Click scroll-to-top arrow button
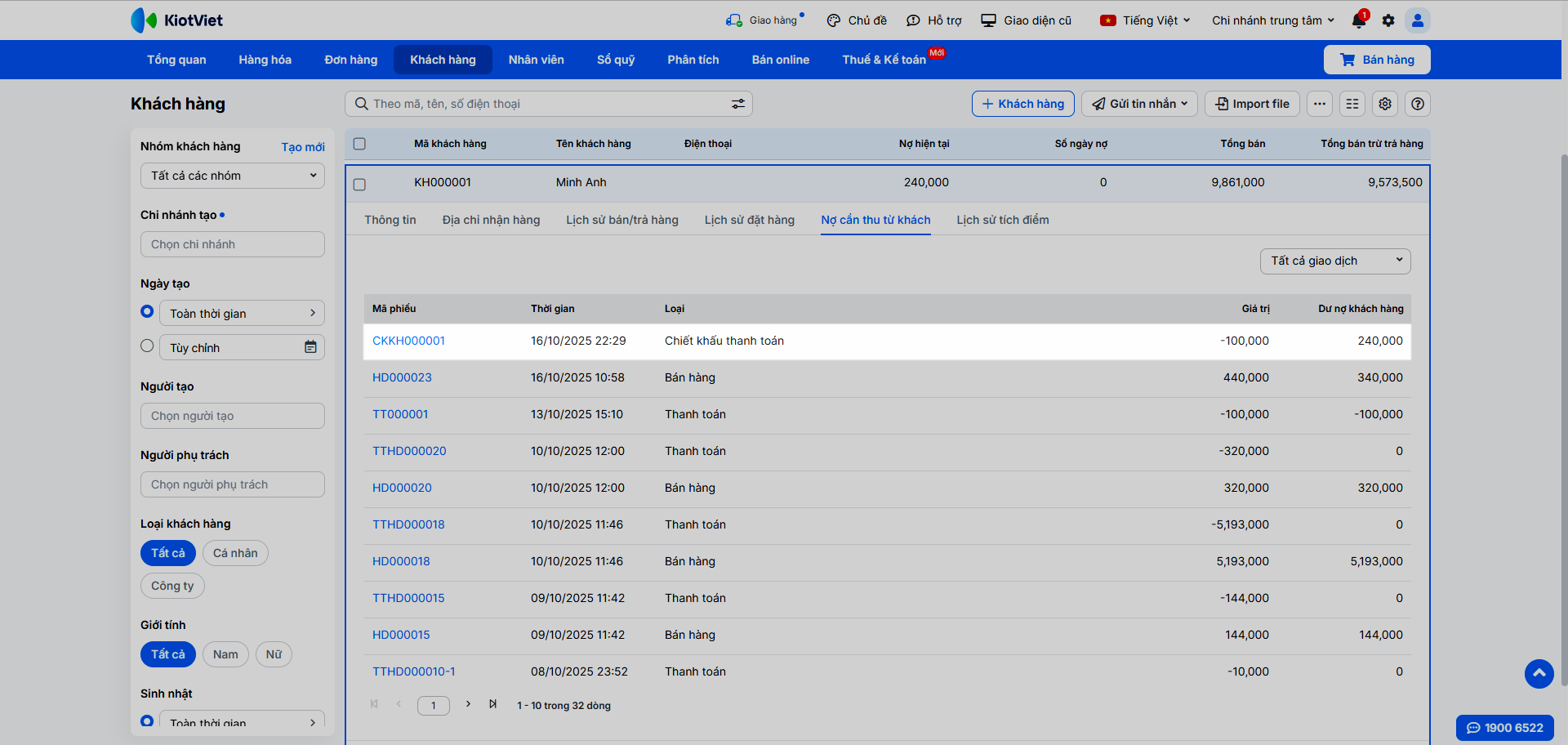1568x745 pixels. 1539,673
